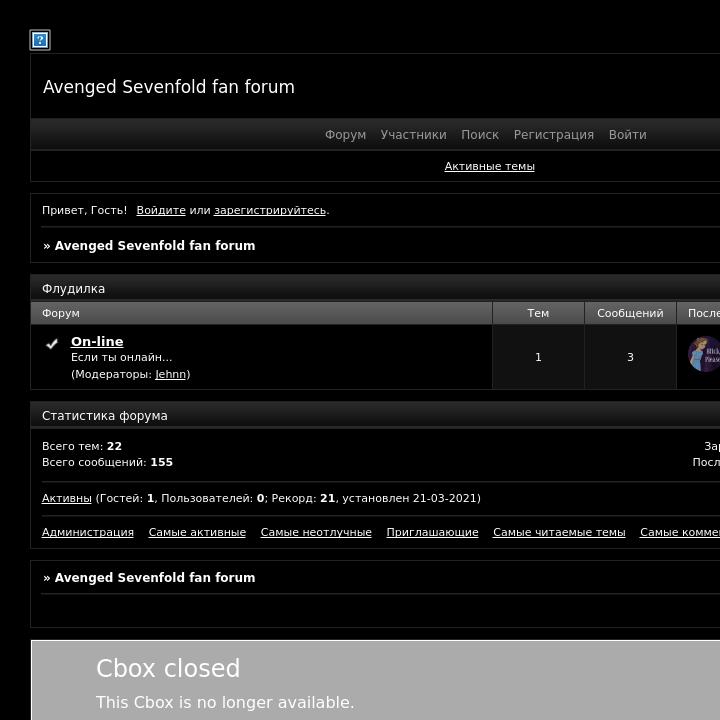
Task: Open the Форум menu item
Action: coord(345,135)
